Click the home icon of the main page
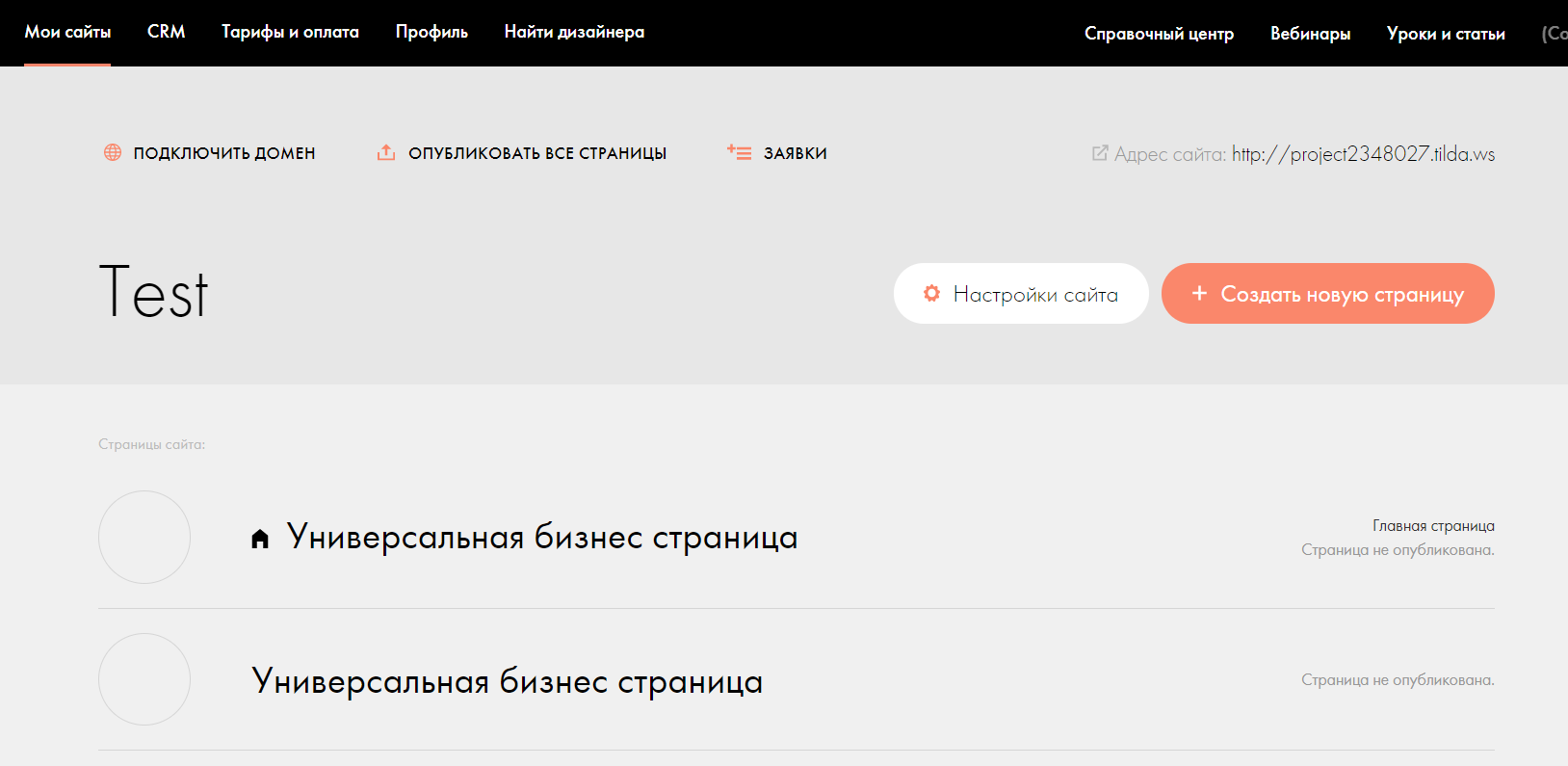1568x766 pixels. point(260,539)
